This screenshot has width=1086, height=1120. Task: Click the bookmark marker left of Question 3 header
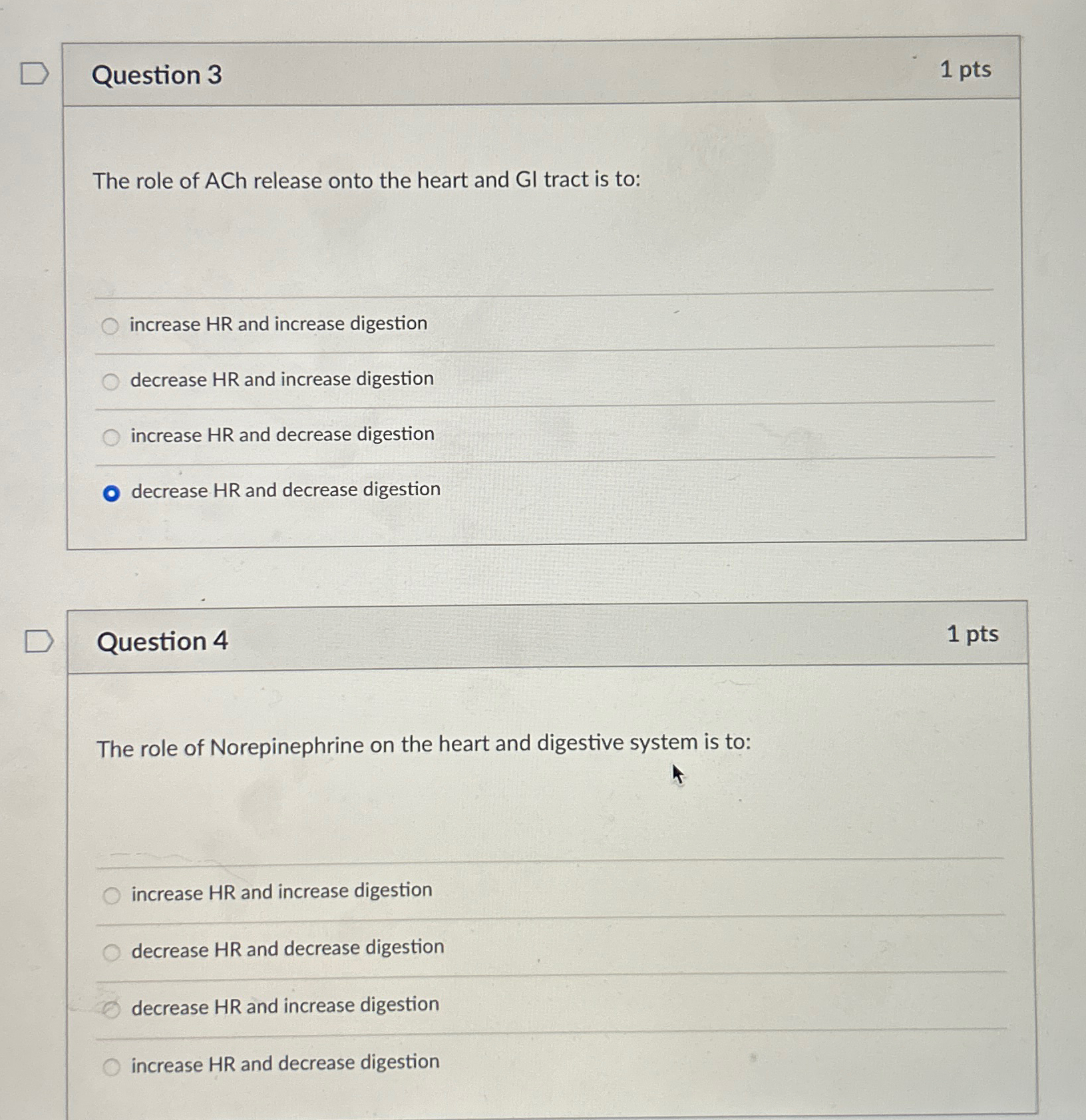35,73
